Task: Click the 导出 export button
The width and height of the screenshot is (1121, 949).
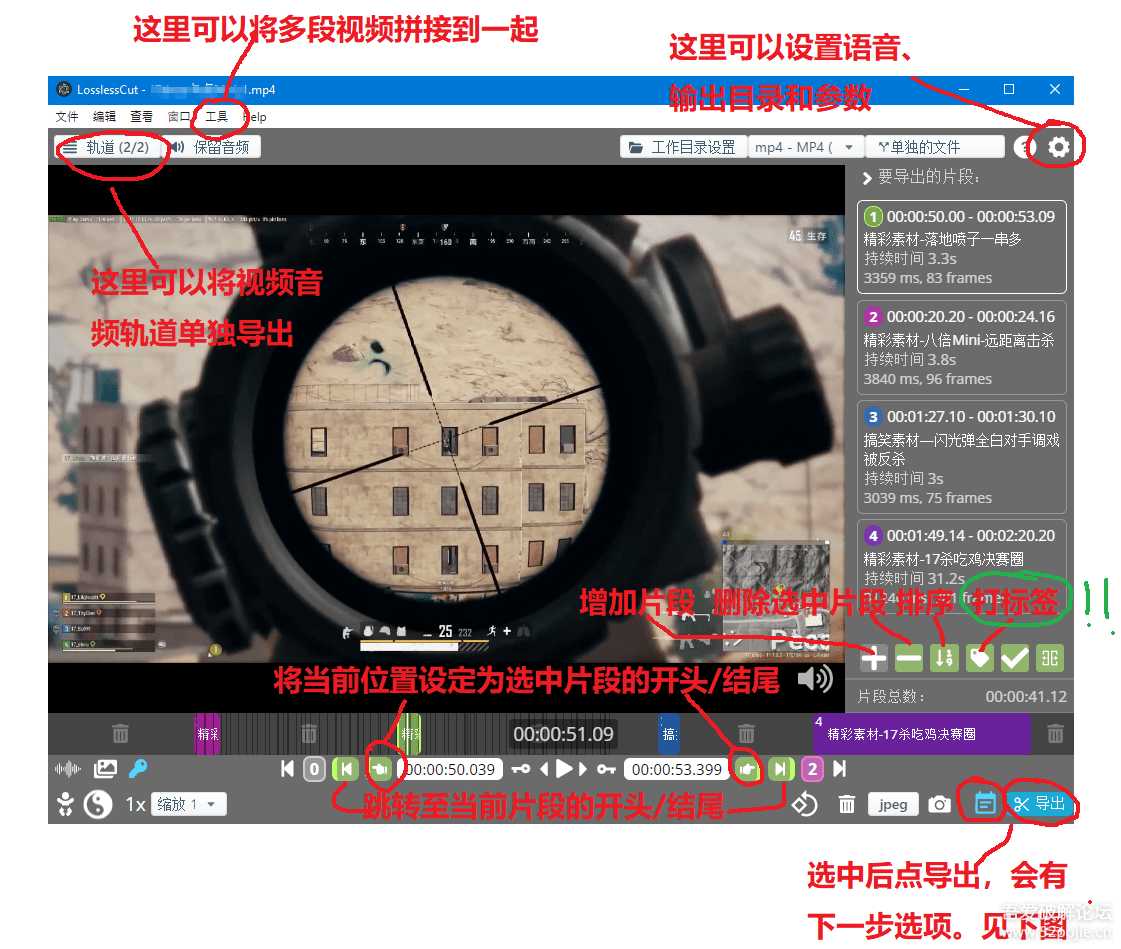Action: (x=1042, y=804)
